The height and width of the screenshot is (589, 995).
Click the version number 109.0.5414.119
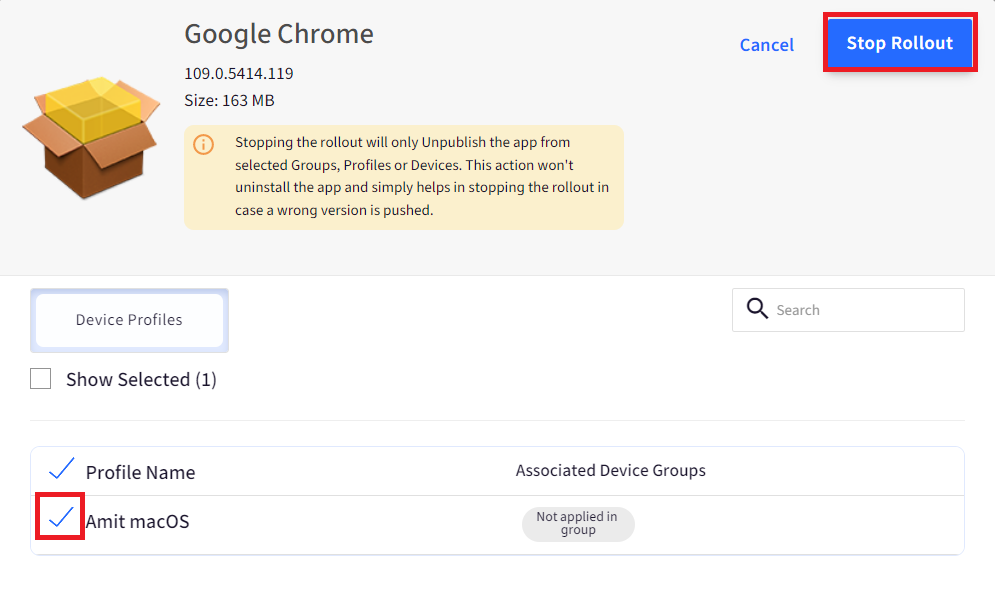click(x=239, y=74)
